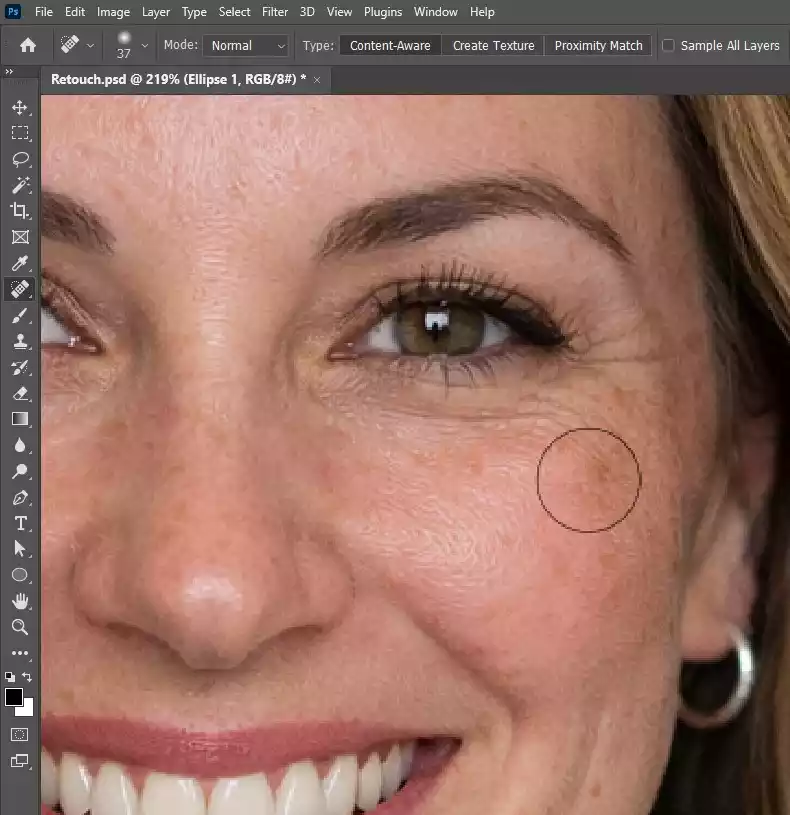The image size is (790, 815).
Task: Reset to default foreground and background colors
Action: click(9, 677)
